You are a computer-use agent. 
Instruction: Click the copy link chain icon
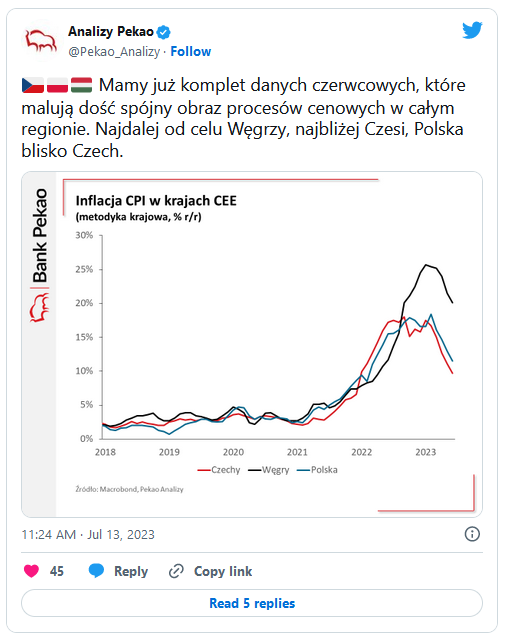point(176,571)
